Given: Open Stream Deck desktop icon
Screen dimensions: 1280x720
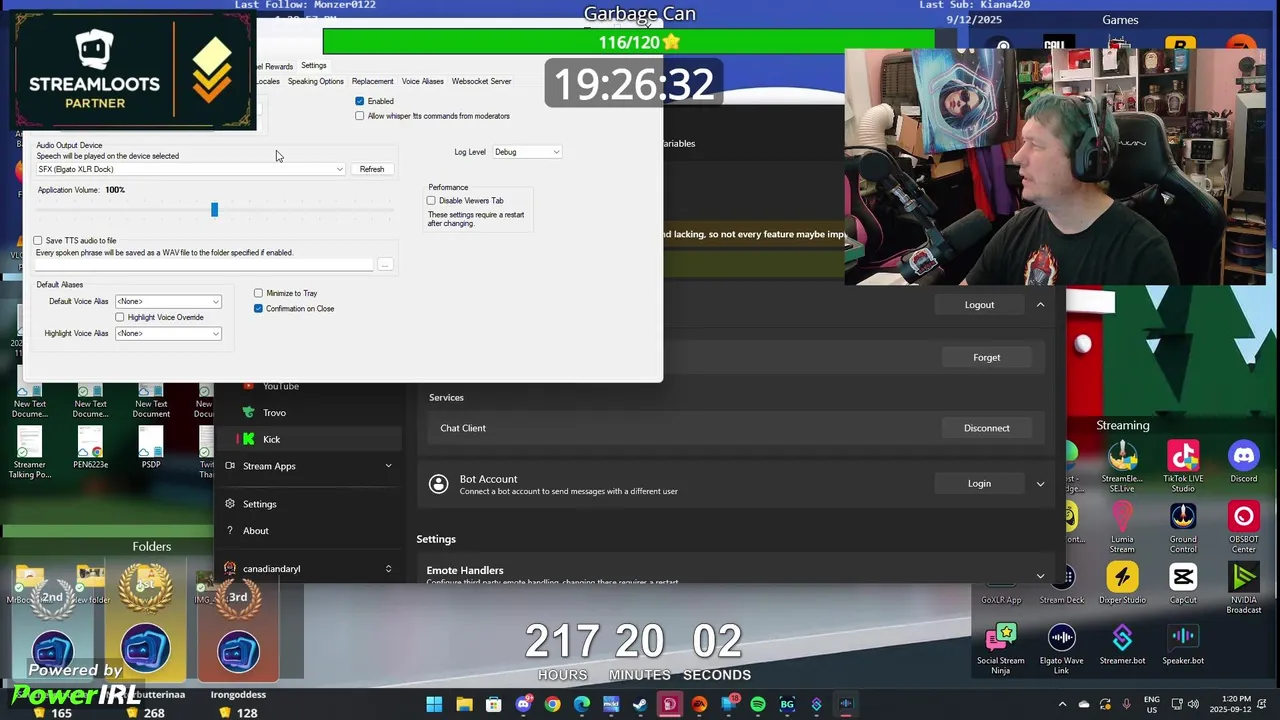Looking at the screenshot, I should click(x=1062, y=584).
